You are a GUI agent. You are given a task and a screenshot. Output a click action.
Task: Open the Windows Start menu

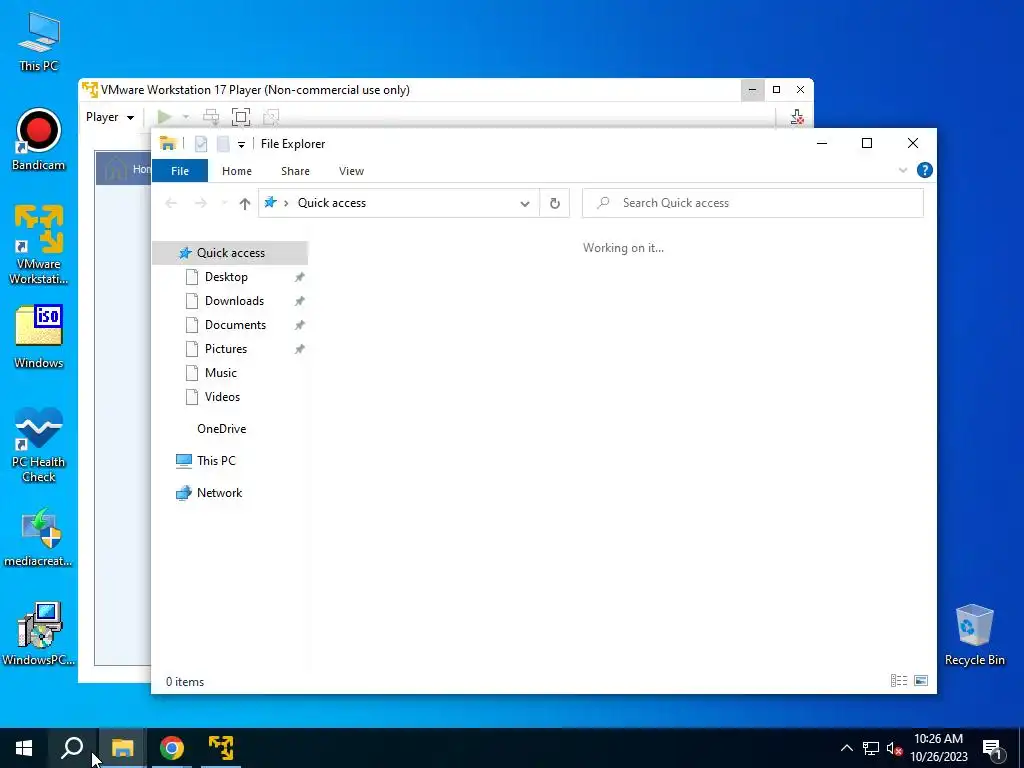tap(24, 748)
